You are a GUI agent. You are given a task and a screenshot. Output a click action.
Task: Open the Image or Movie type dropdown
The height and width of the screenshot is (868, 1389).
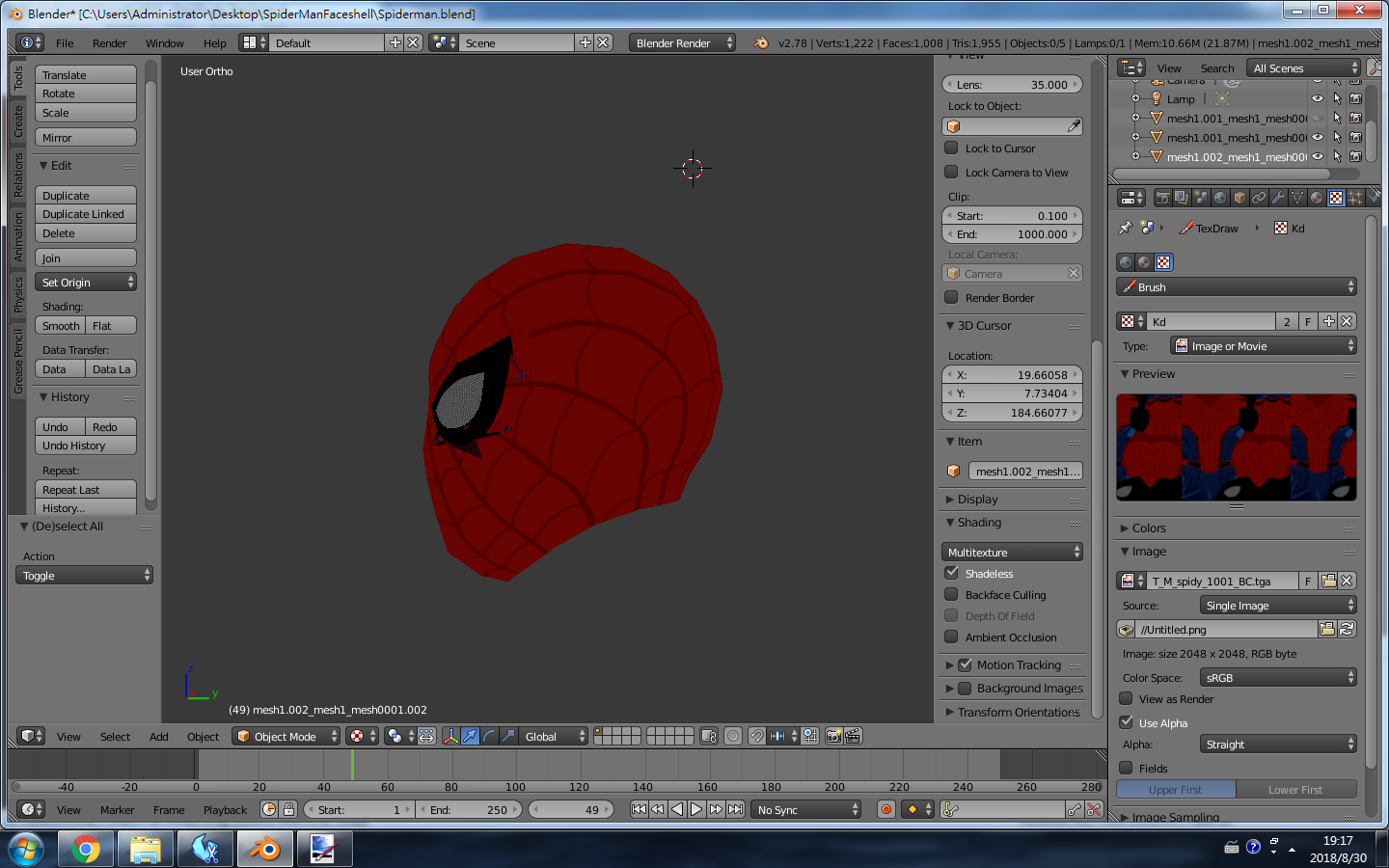click(1264, 345)
